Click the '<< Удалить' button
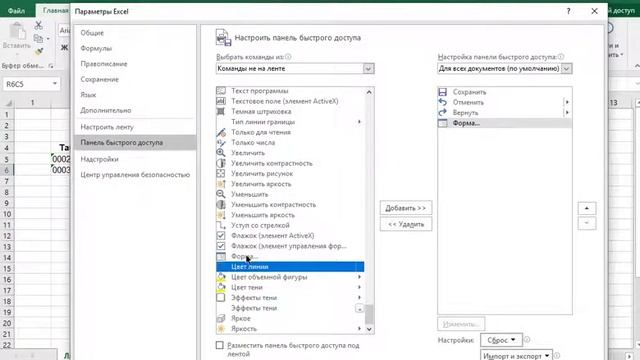This screenshot has height=360, width=640. click(406, 224)
